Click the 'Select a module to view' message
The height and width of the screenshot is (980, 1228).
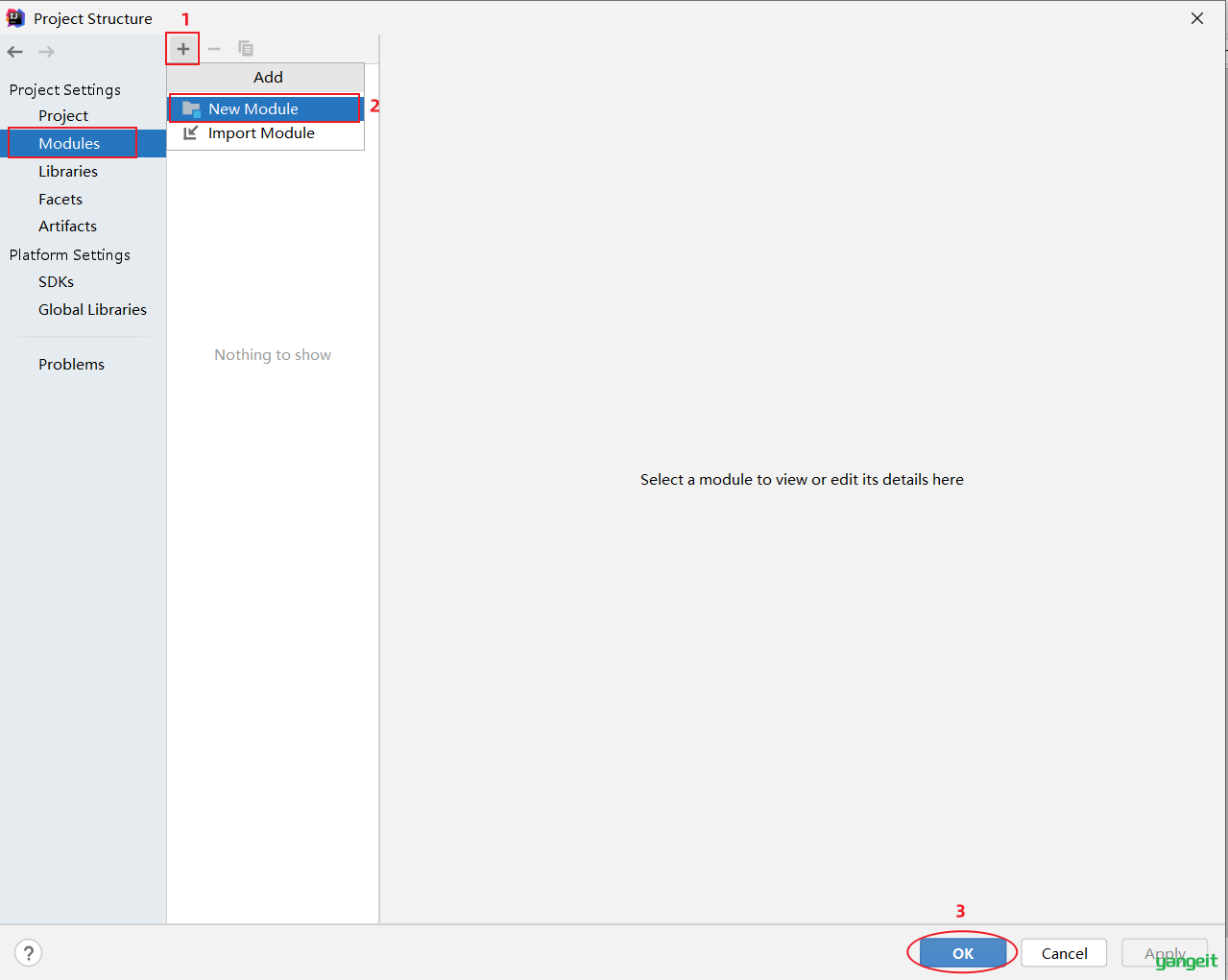point(802,479)
